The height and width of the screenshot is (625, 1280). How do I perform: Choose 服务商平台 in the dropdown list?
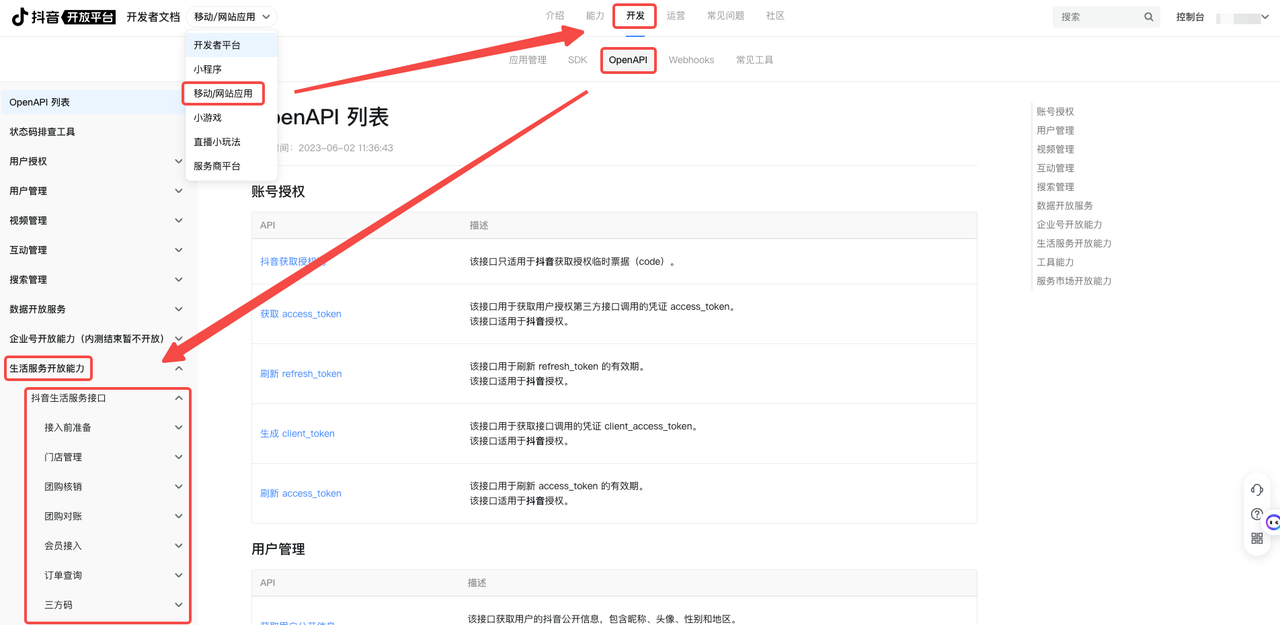(x=217, y=166)
